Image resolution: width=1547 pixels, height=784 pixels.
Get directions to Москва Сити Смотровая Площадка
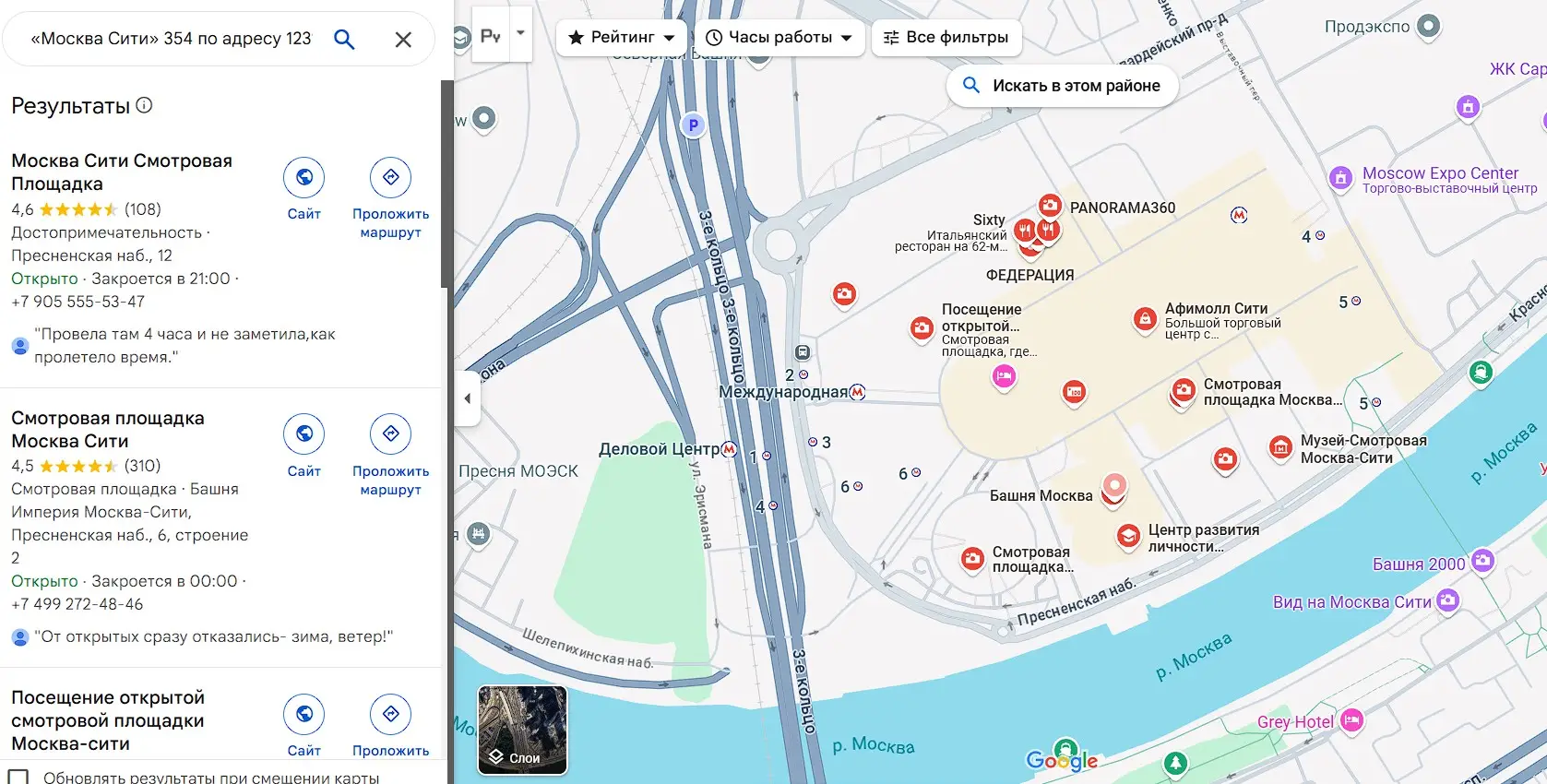coord(390,177)
